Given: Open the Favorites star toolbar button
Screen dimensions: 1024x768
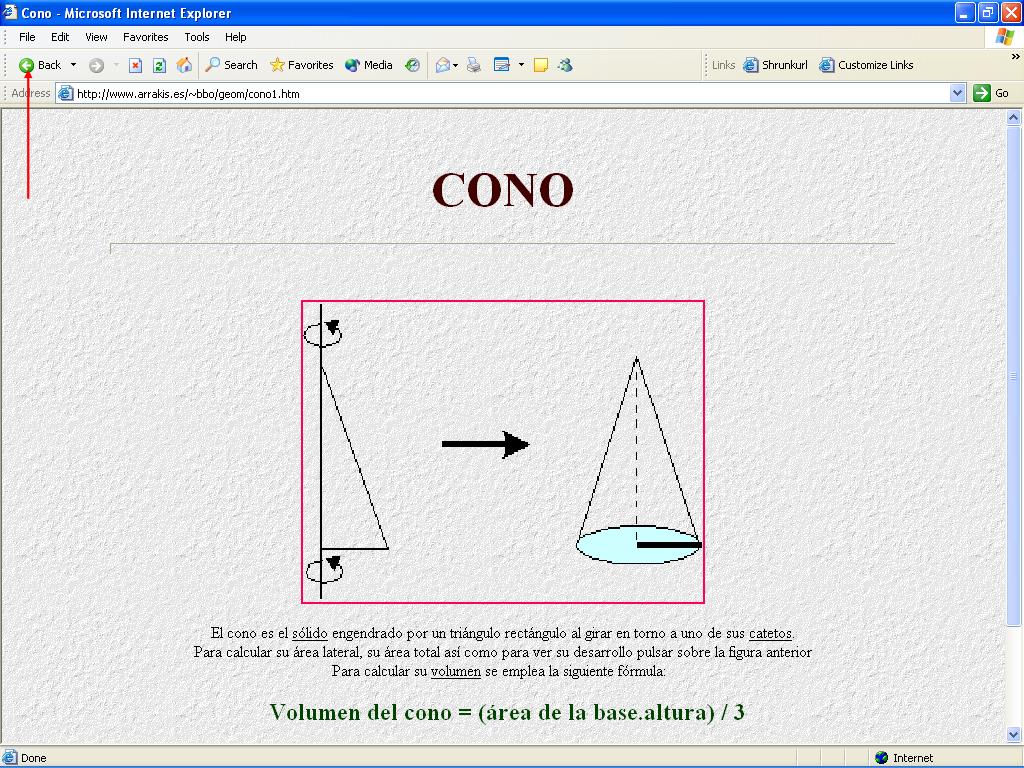Looking at the screenshot, I should (x=302, y=65).
